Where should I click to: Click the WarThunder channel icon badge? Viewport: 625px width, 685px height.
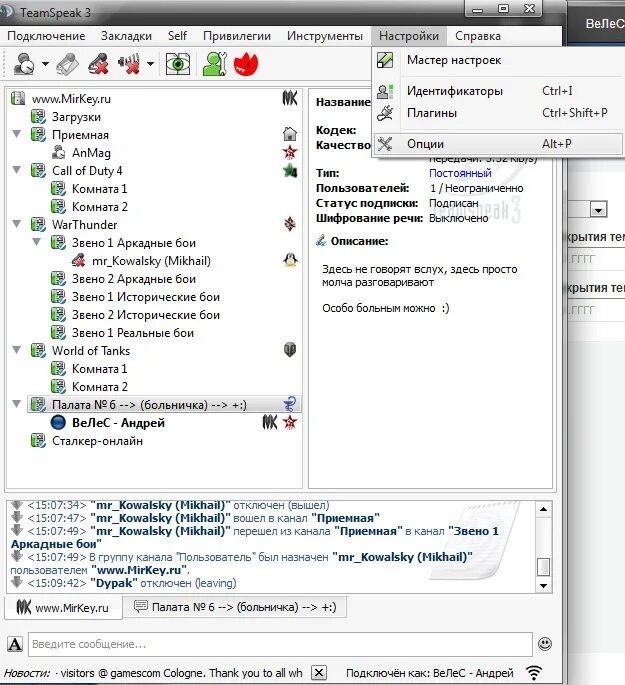pos(290,224)
